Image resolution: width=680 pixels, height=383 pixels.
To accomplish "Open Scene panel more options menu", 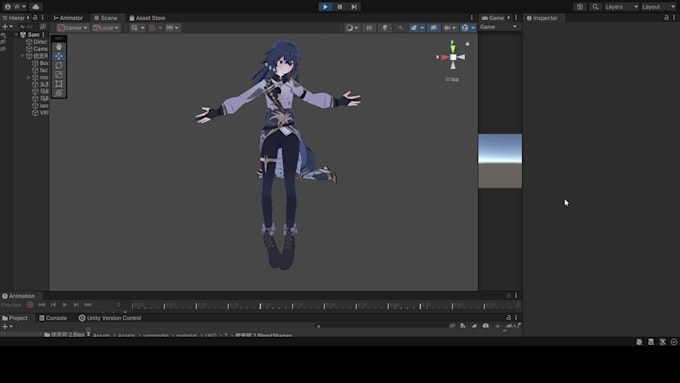I will tap(472, 18).
